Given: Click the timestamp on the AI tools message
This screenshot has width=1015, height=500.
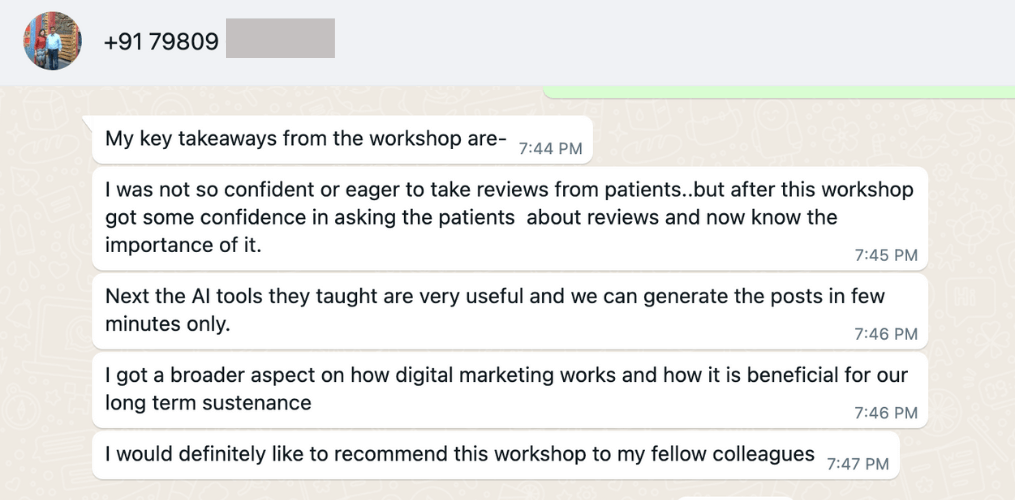Looking at the screenshot, I should pos(886,333).
